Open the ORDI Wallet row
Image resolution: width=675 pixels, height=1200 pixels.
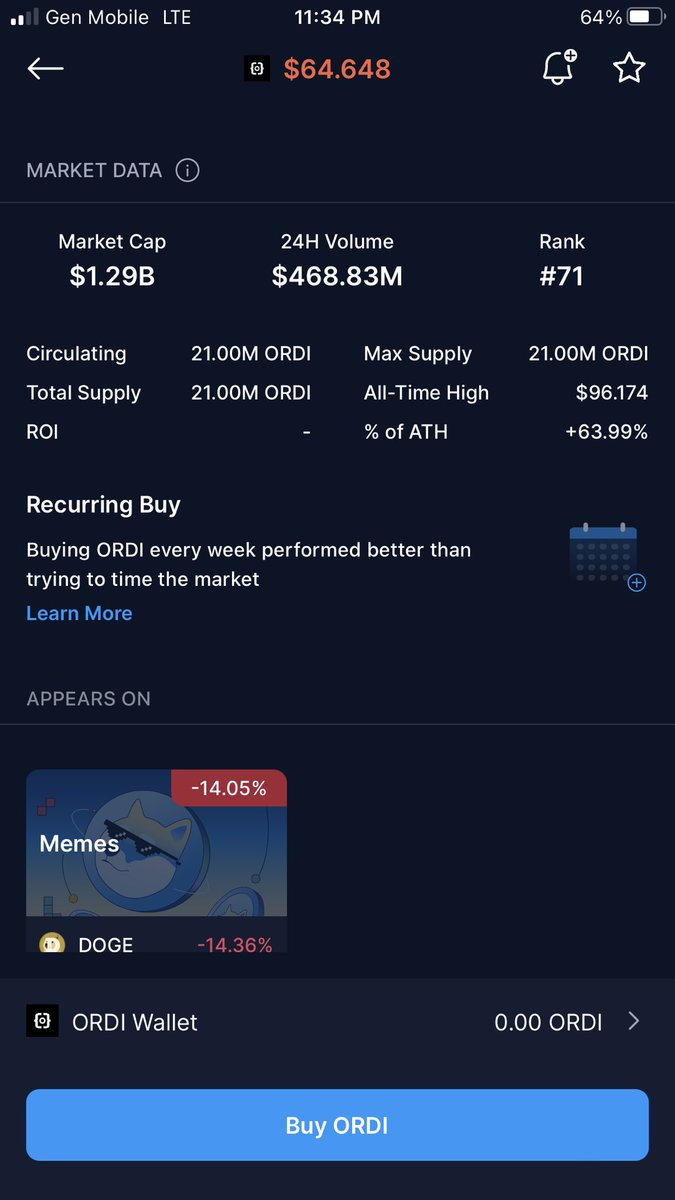[337, 1022]
